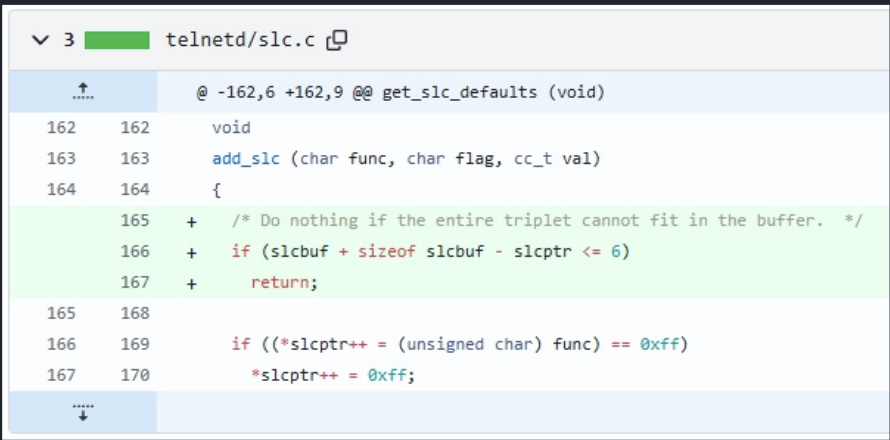
Task: Click new line number 168
Action: click(135, 313)
